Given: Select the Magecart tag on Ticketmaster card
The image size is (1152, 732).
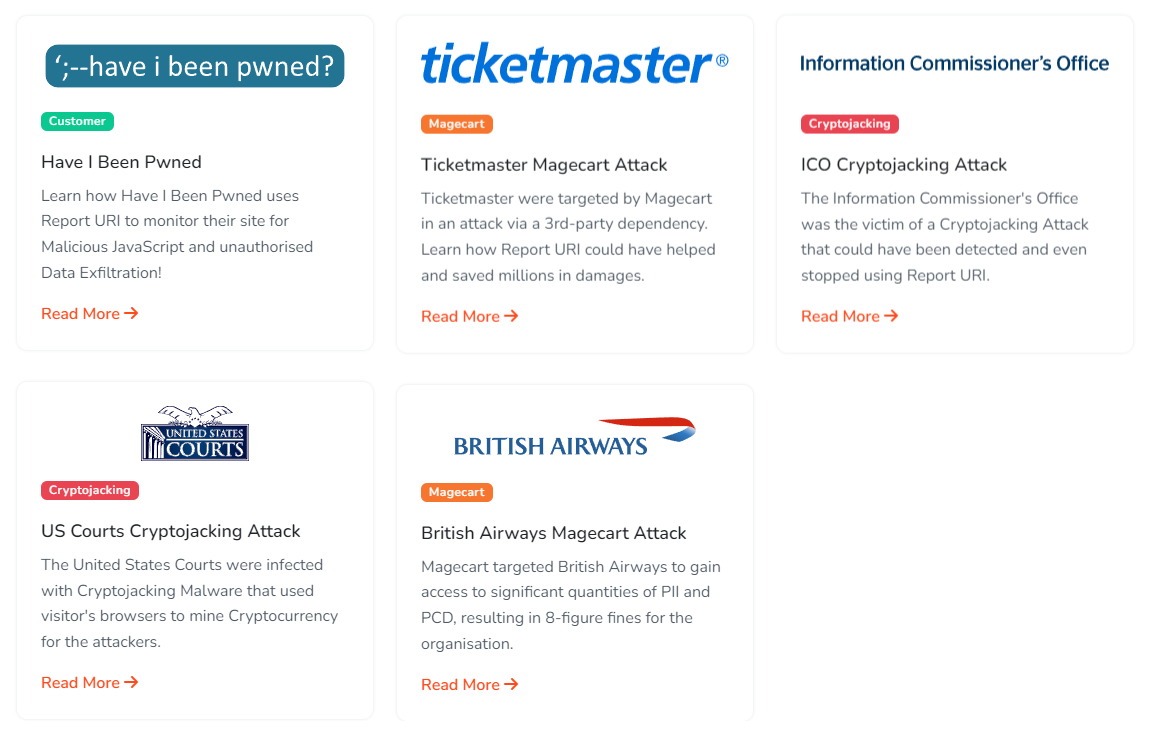Looking at the screenshot, I should [x=457, y=124].
